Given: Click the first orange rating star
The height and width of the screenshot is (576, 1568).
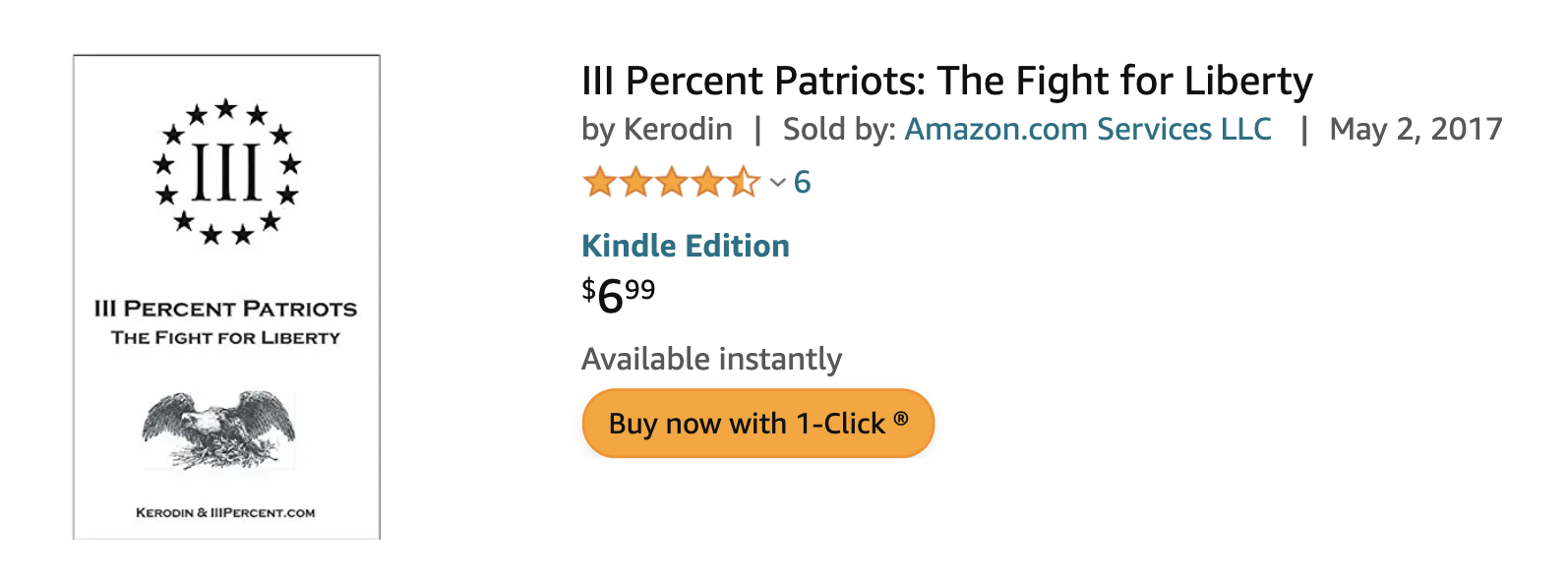Looking at the screenshot, I should pyautogui.click(x=599, y=182).
